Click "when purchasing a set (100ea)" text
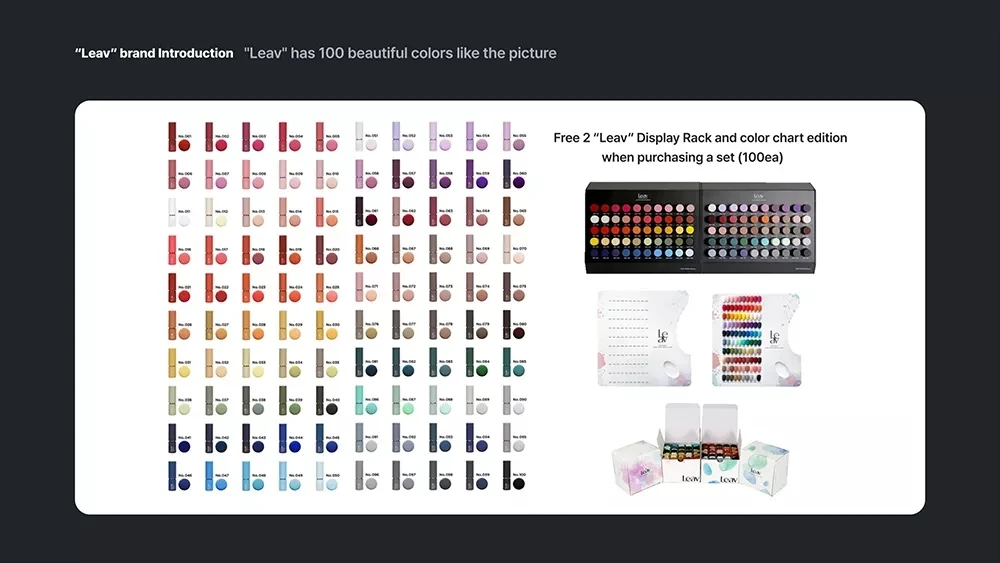 (x=692, y=157)
